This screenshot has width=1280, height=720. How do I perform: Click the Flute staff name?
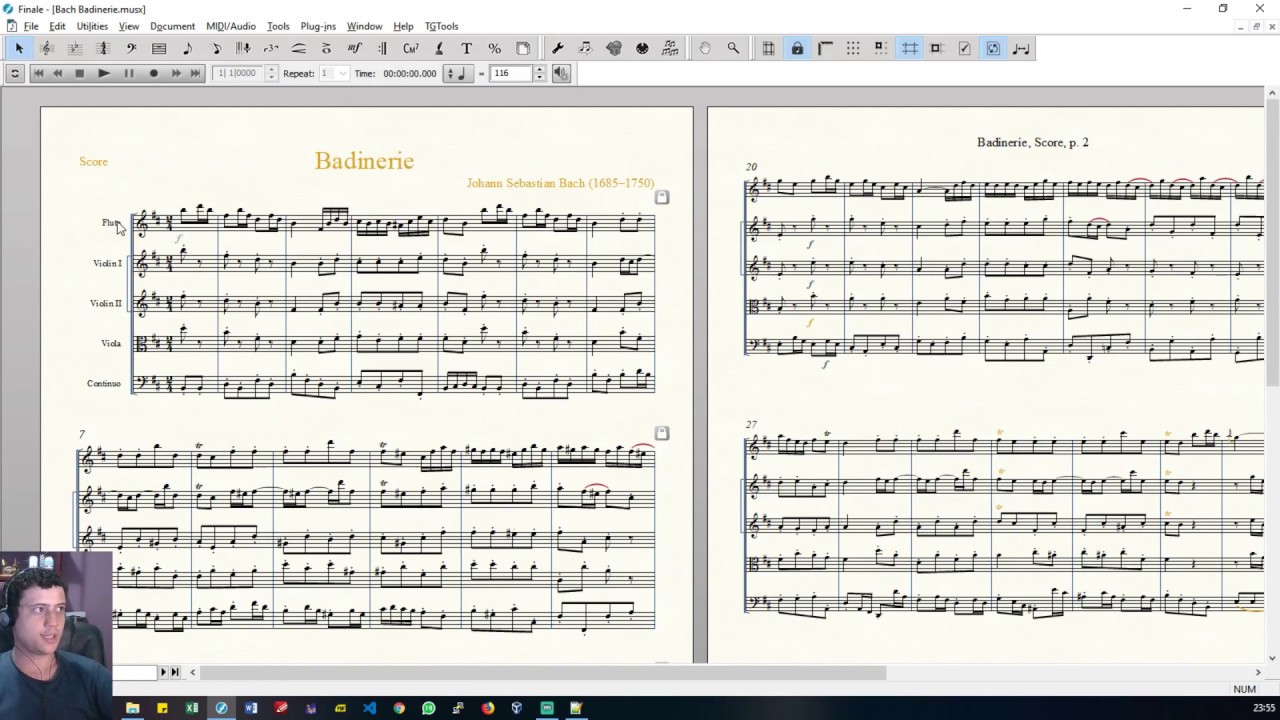[110, 222]
